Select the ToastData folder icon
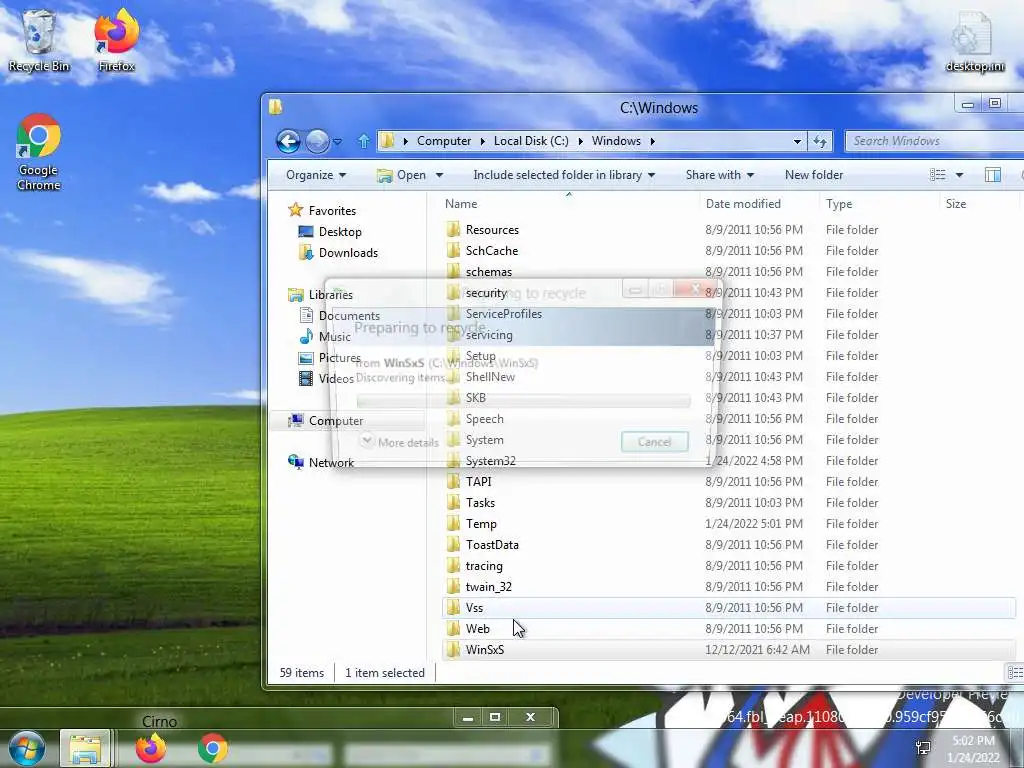The height and width of the screenshot is (768, 1024). click(454, 545)
